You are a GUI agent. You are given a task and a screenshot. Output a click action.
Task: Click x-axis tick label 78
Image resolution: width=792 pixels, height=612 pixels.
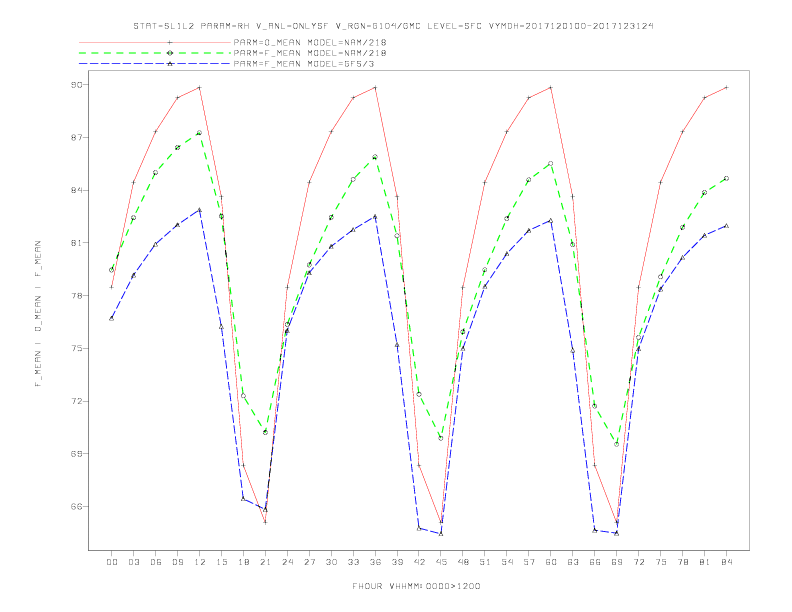[683, 562]
